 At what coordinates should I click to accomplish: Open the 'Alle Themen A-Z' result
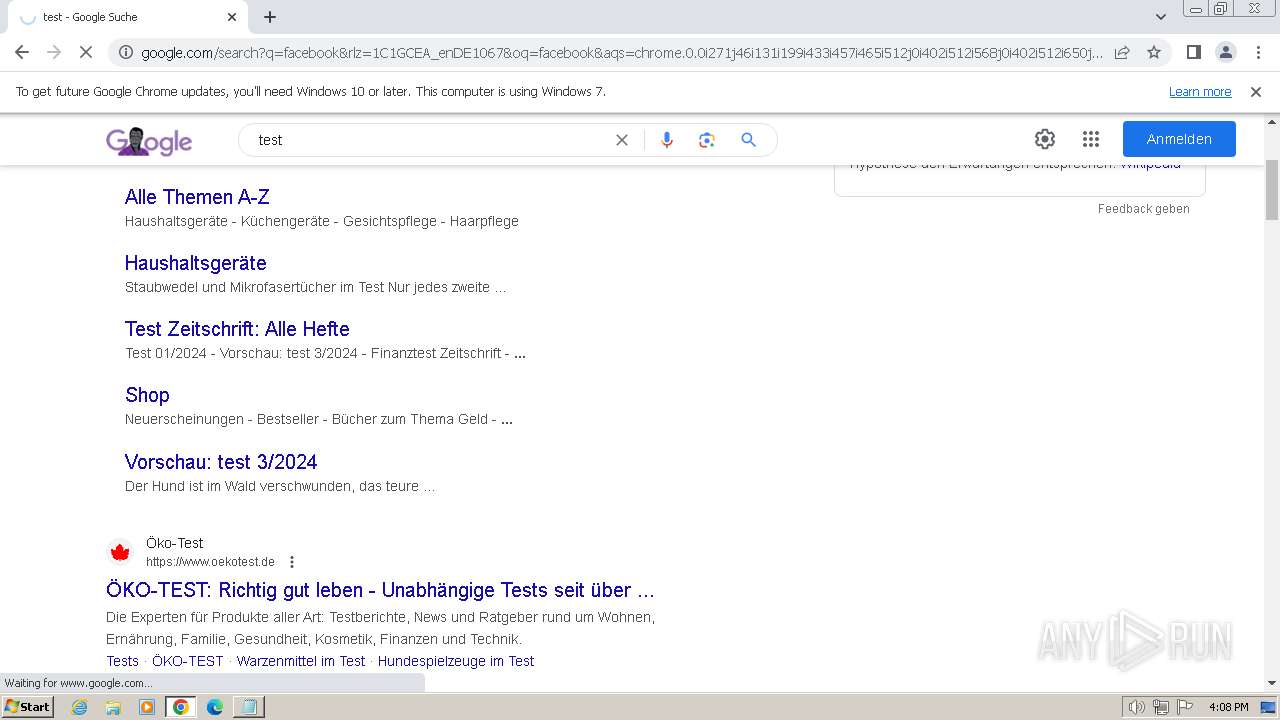pyautogui.click(x=197, y=197)
